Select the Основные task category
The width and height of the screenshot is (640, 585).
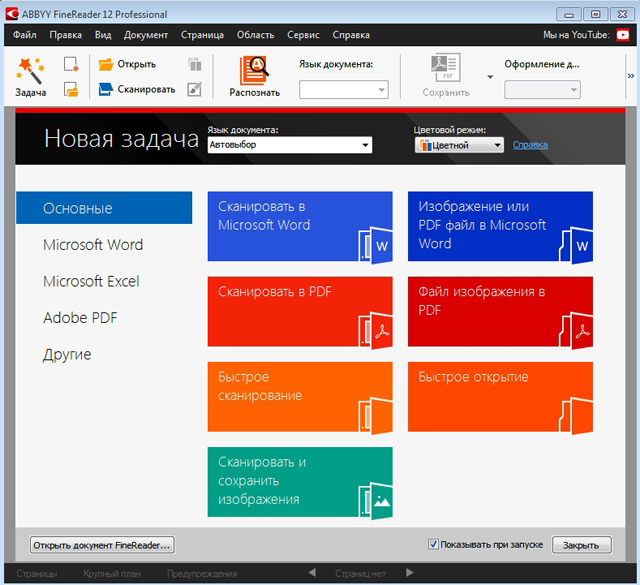pos(104,208)
